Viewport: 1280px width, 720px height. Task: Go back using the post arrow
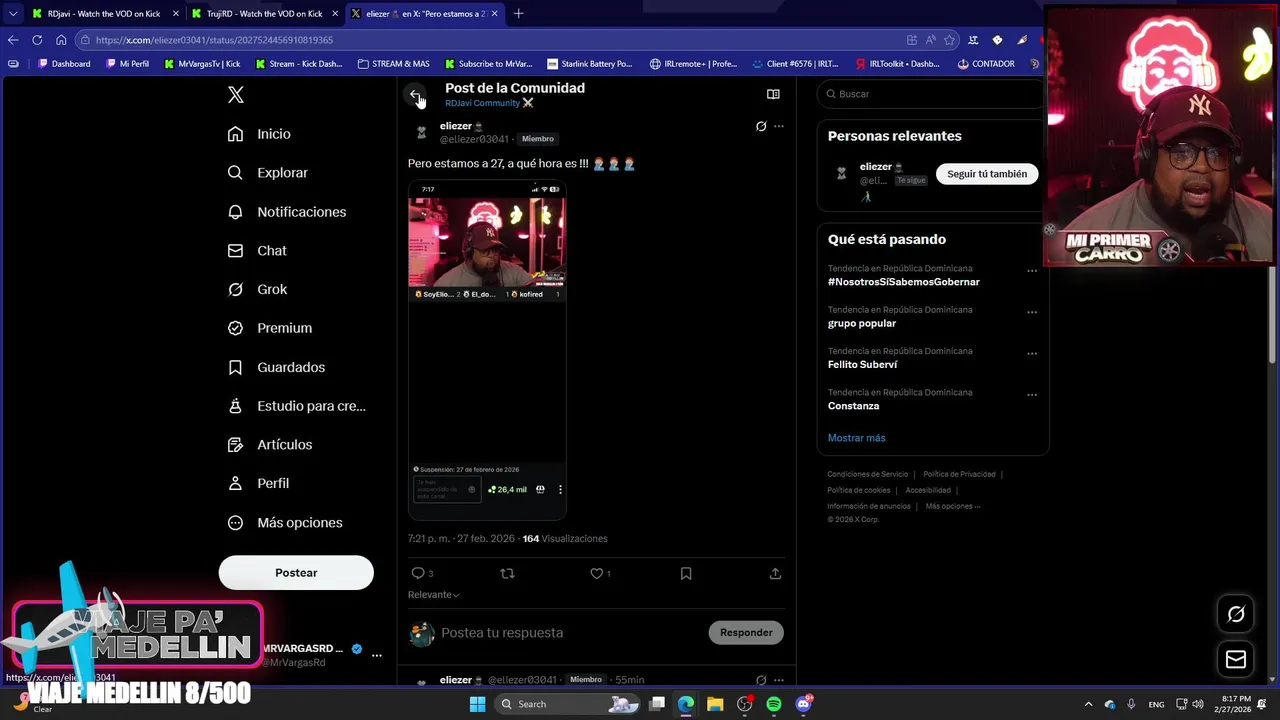click(x=415, y=95)
